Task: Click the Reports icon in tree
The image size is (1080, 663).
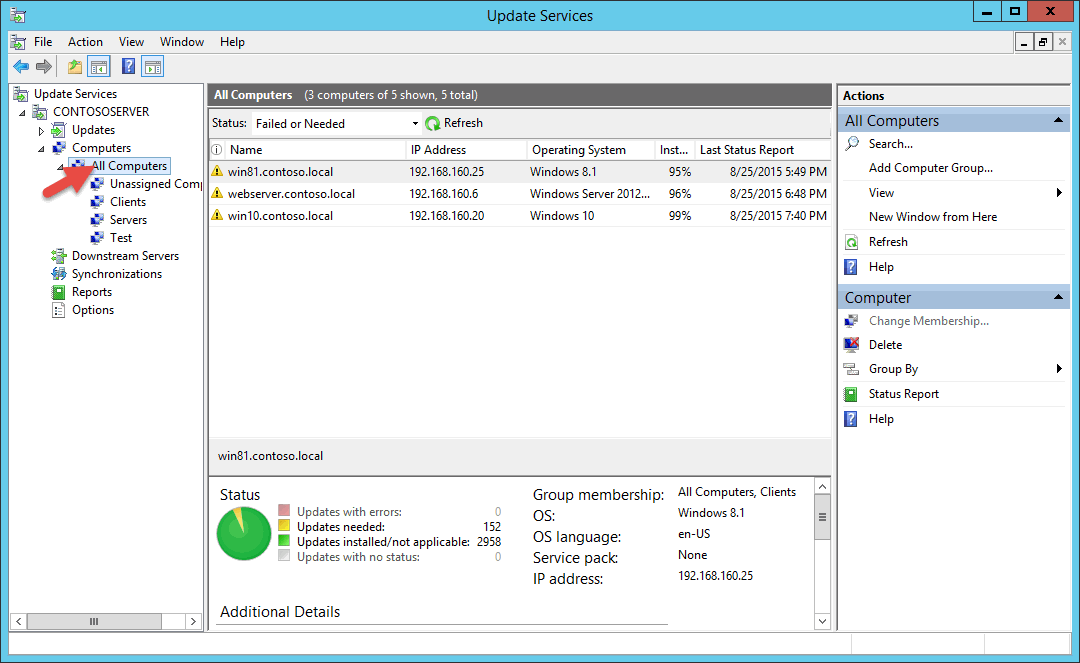Action: click(x=59, y=292)
